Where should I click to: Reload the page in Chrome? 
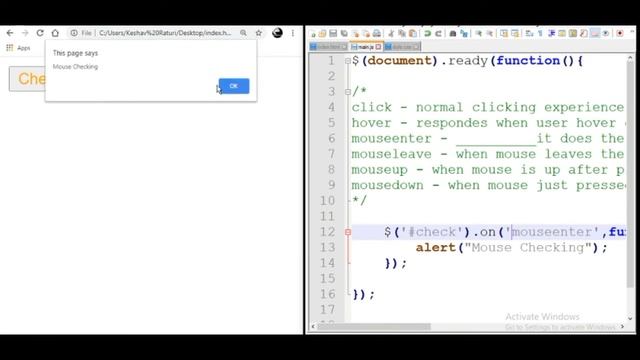pyautogui.click(x=40, y=33)
